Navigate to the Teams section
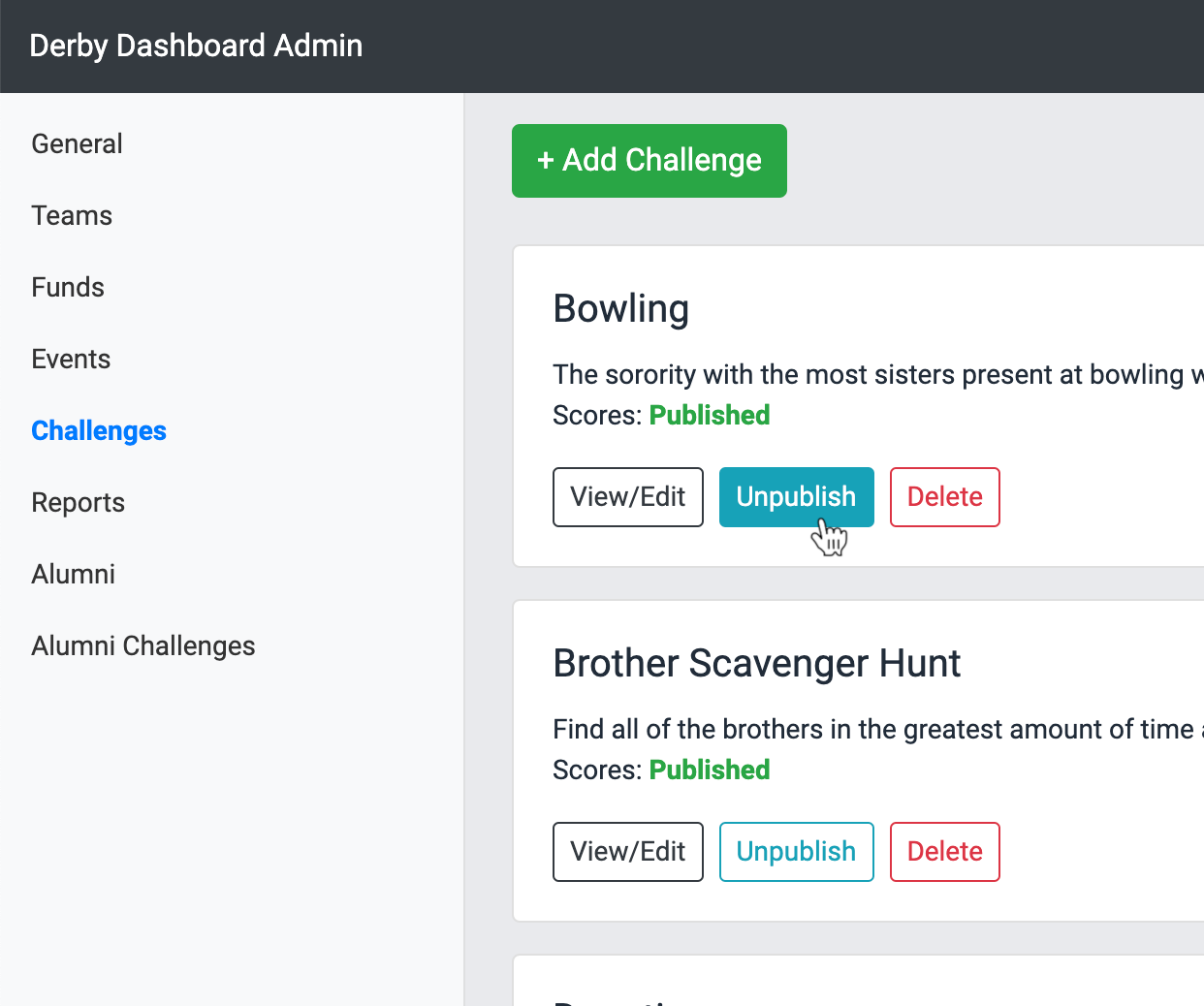This screenshot has width=1204, height=1006. (x=72, y=215)
